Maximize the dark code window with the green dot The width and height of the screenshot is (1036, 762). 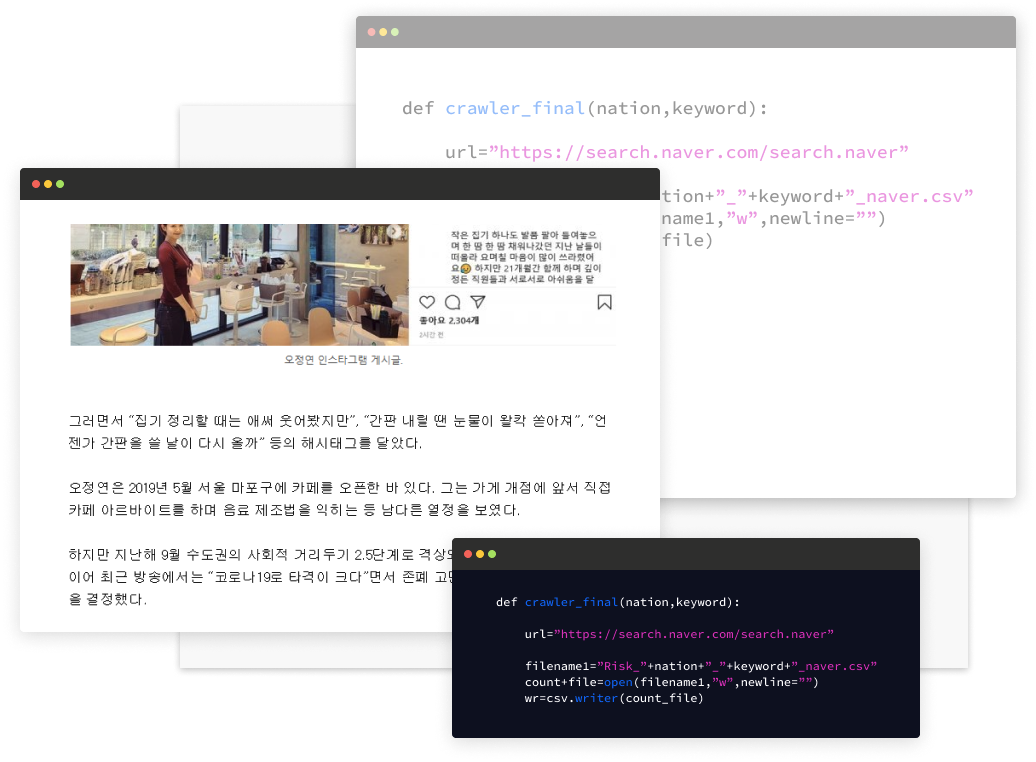click(x=492, y=554)
